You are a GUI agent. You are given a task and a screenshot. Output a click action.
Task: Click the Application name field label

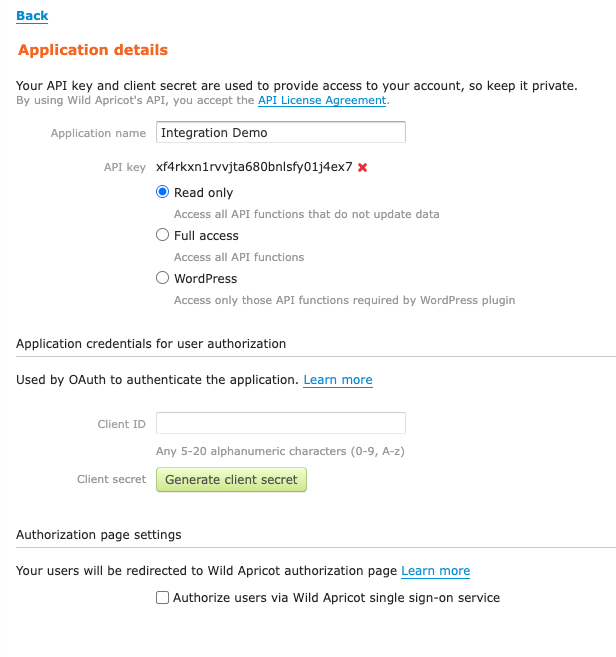98,133
